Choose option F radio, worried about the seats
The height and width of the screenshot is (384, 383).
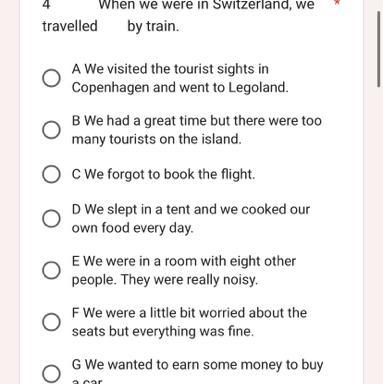51,322
